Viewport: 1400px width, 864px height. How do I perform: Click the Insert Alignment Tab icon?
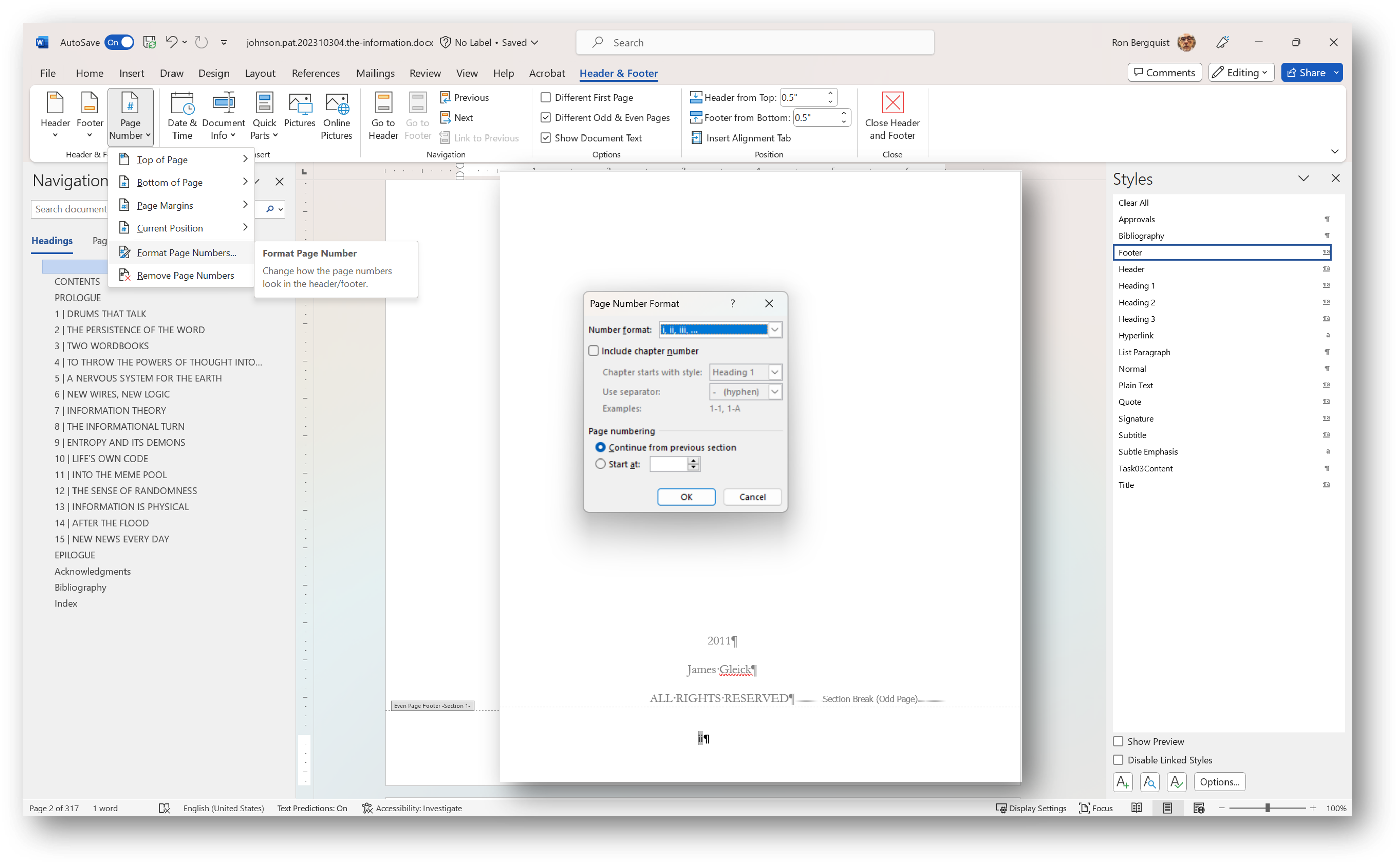(x=696, y=138)
